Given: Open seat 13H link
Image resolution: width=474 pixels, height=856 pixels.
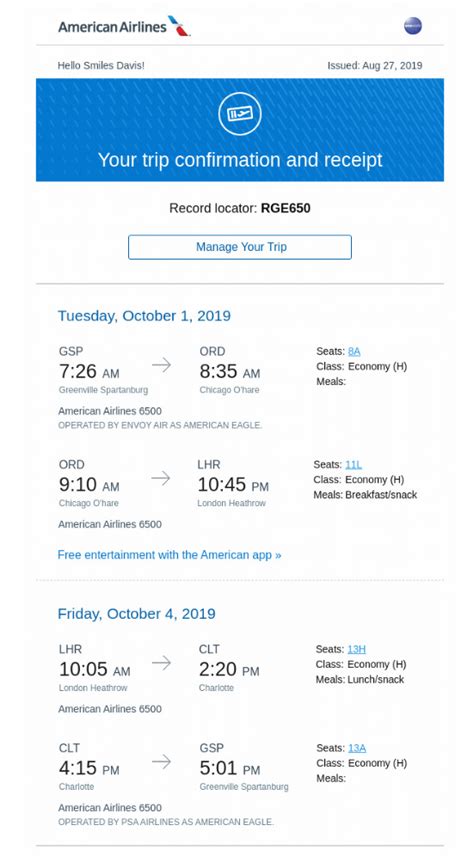Looking at the screenshot, I should pos(356,649).
